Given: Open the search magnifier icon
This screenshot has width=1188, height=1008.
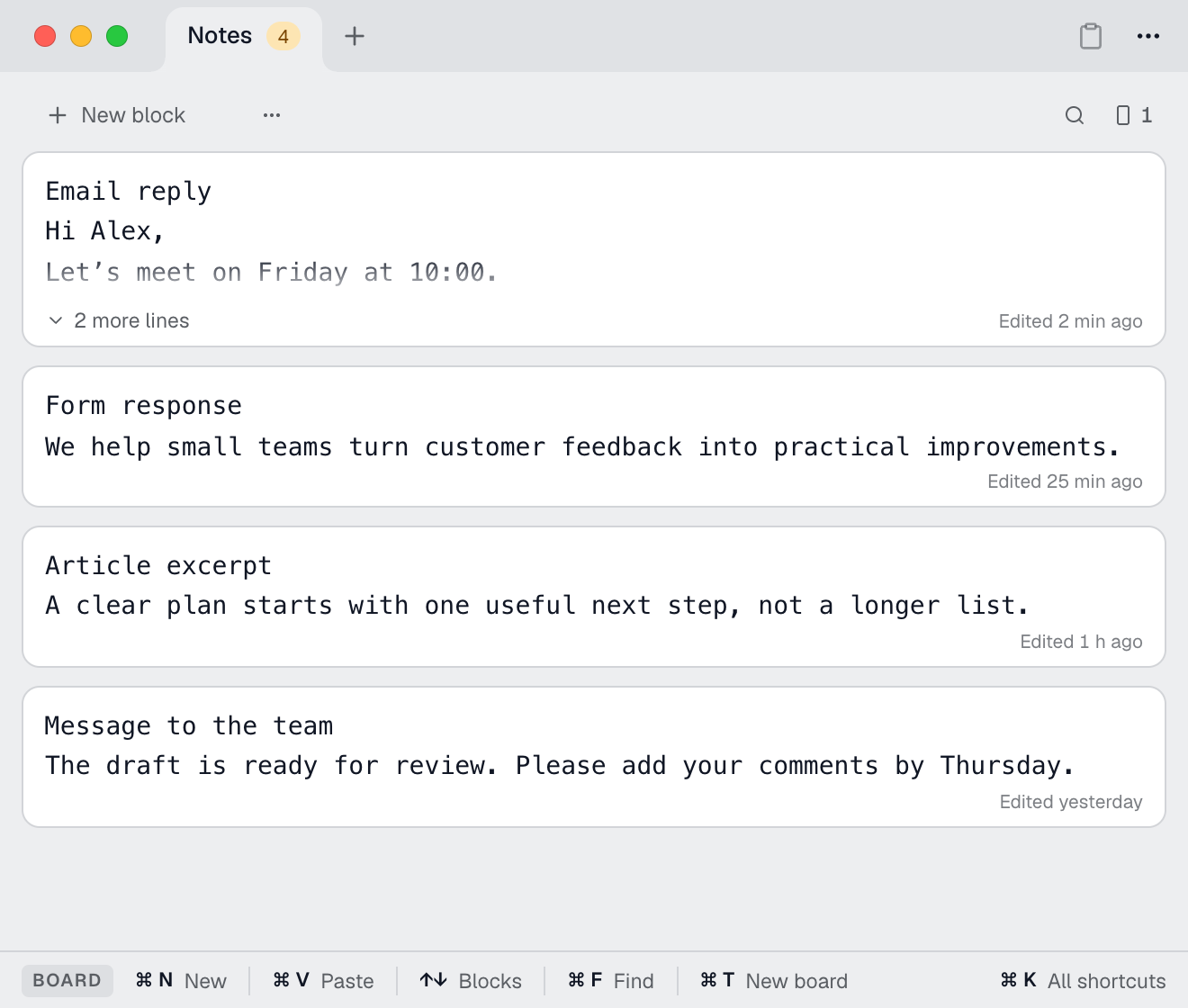Looking at the screenshot, I should [1075, 115].
